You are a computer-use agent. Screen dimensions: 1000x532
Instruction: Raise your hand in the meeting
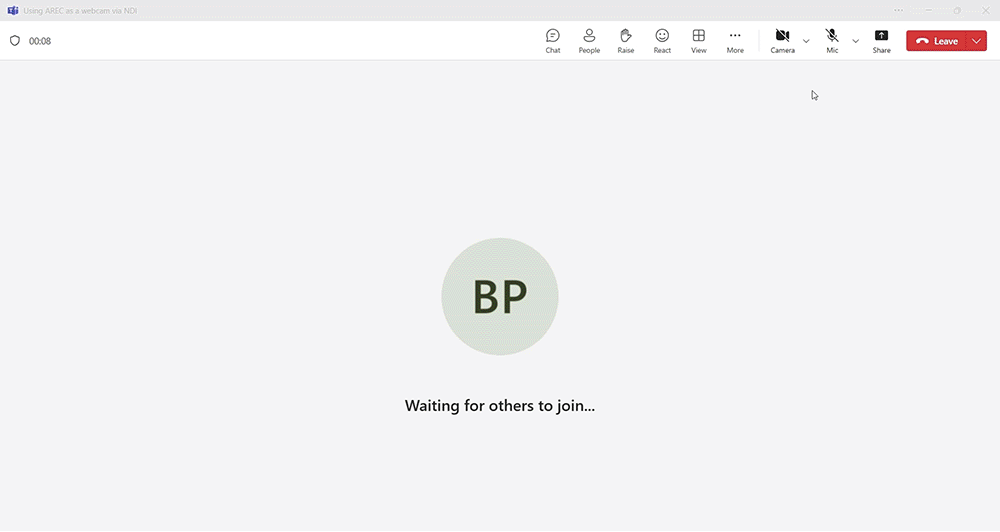626,40
